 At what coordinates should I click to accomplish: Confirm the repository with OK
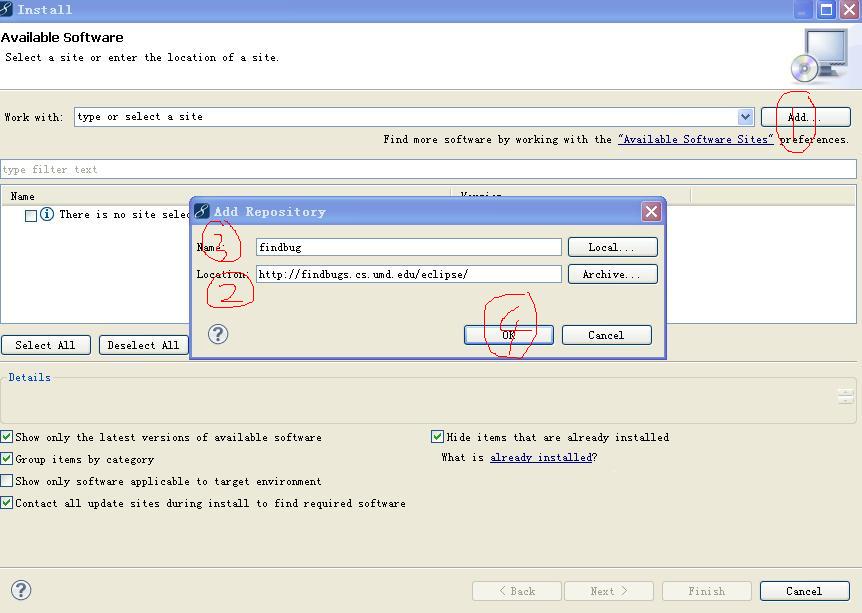(509, 335)
